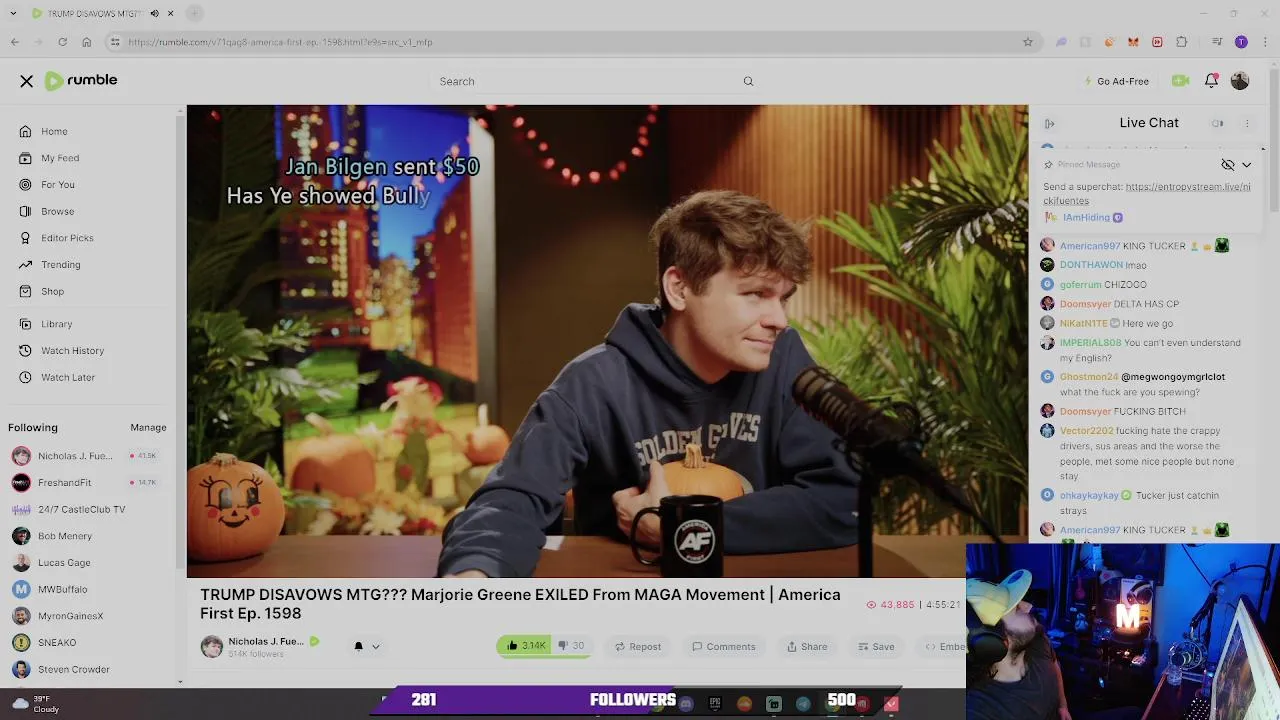Save the video with Save button
This screenshot has height=720, width=1280.
pos(876,646)
